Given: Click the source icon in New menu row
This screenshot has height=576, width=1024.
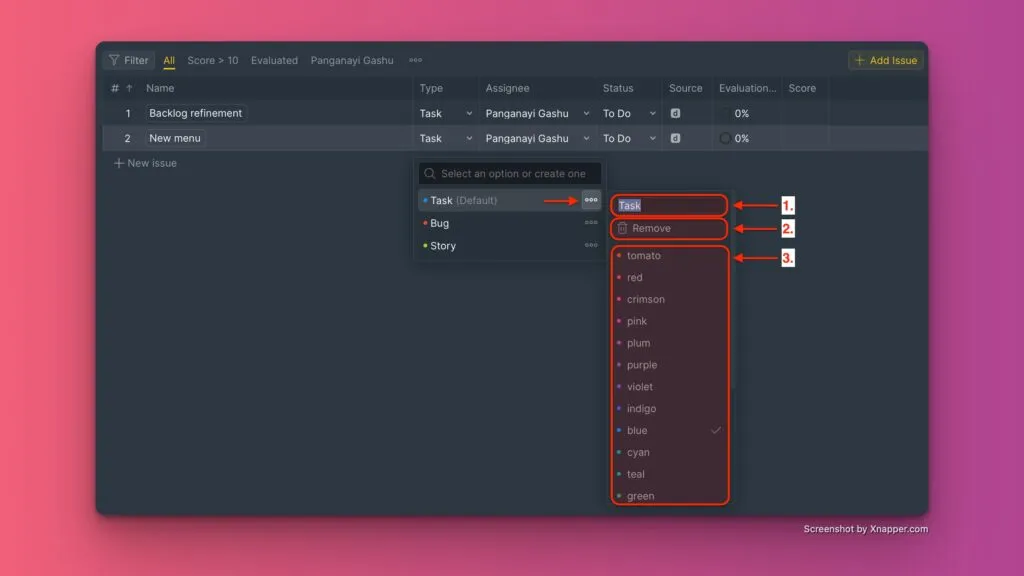Looking at the screenshot, I should coord(675,139).
